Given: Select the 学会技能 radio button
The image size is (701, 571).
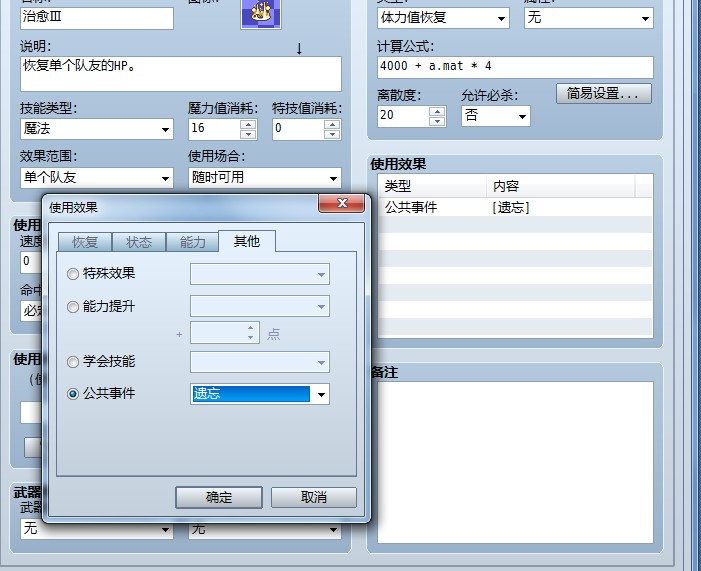Looking at the screenshot, I should tap(72, 362).
